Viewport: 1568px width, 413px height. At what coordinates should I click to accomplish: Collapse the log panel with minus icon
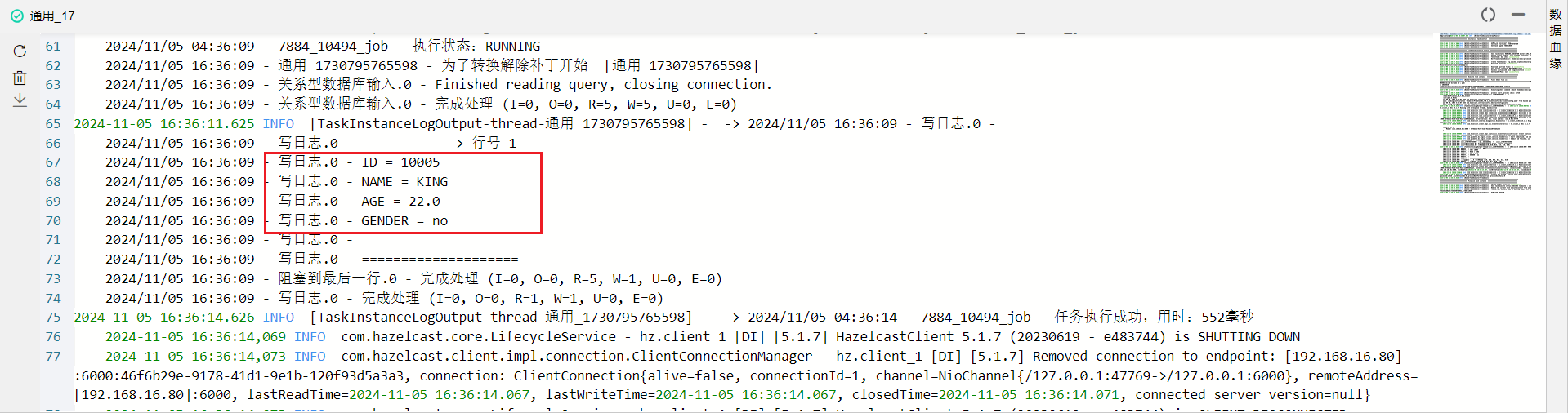tap(1518, 15)
